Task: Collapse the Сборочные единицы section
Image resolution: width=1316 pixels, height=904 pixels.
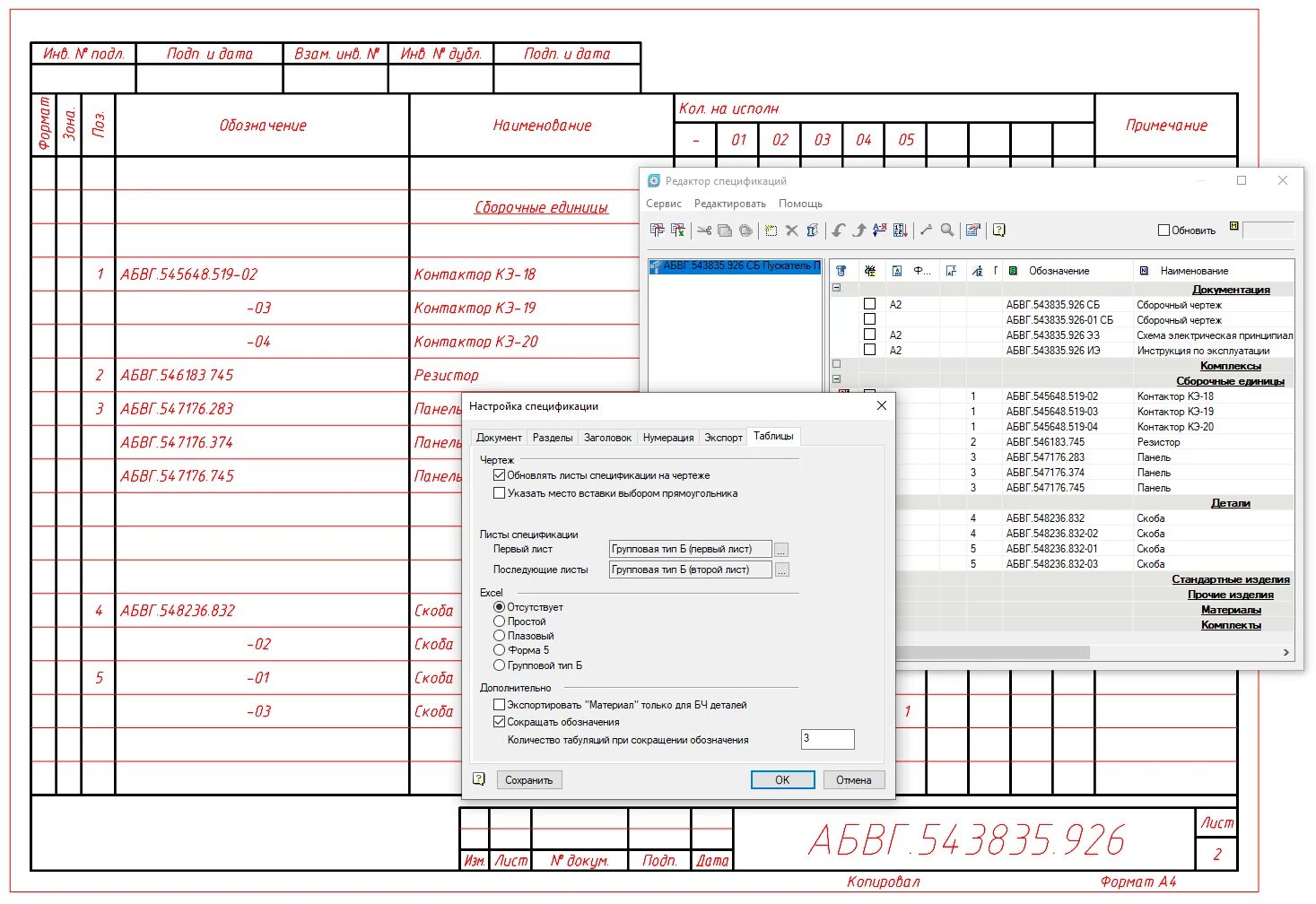Action: coord(837,380)
